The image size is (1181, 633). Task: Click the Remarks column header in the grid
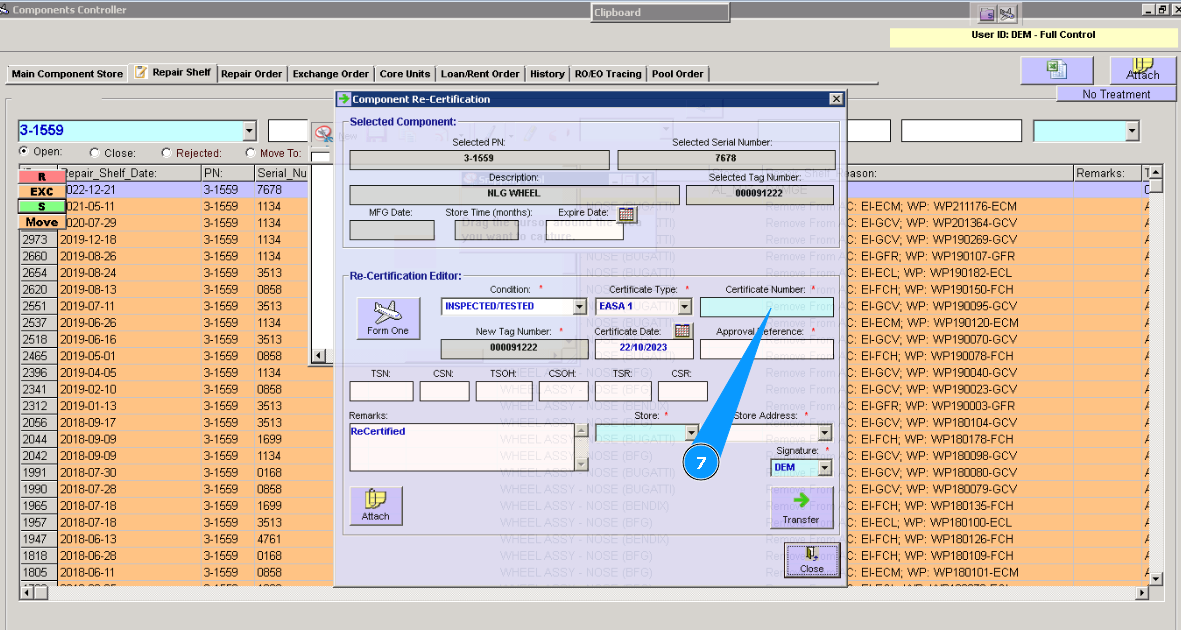(1108, 173)
